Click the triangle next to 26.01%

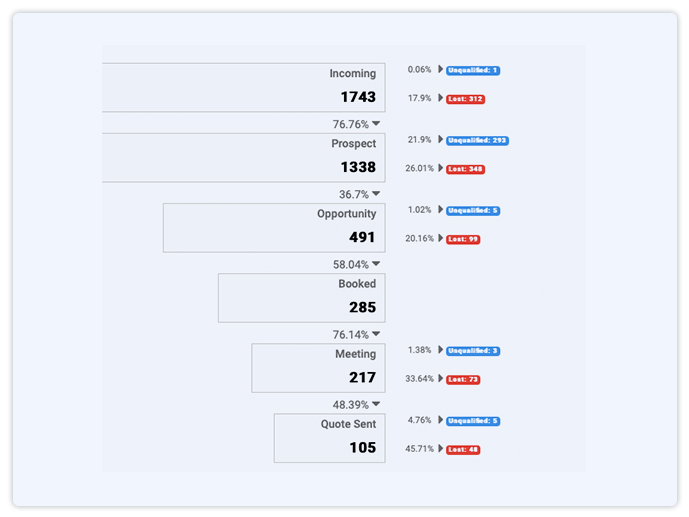pos(440,168)
